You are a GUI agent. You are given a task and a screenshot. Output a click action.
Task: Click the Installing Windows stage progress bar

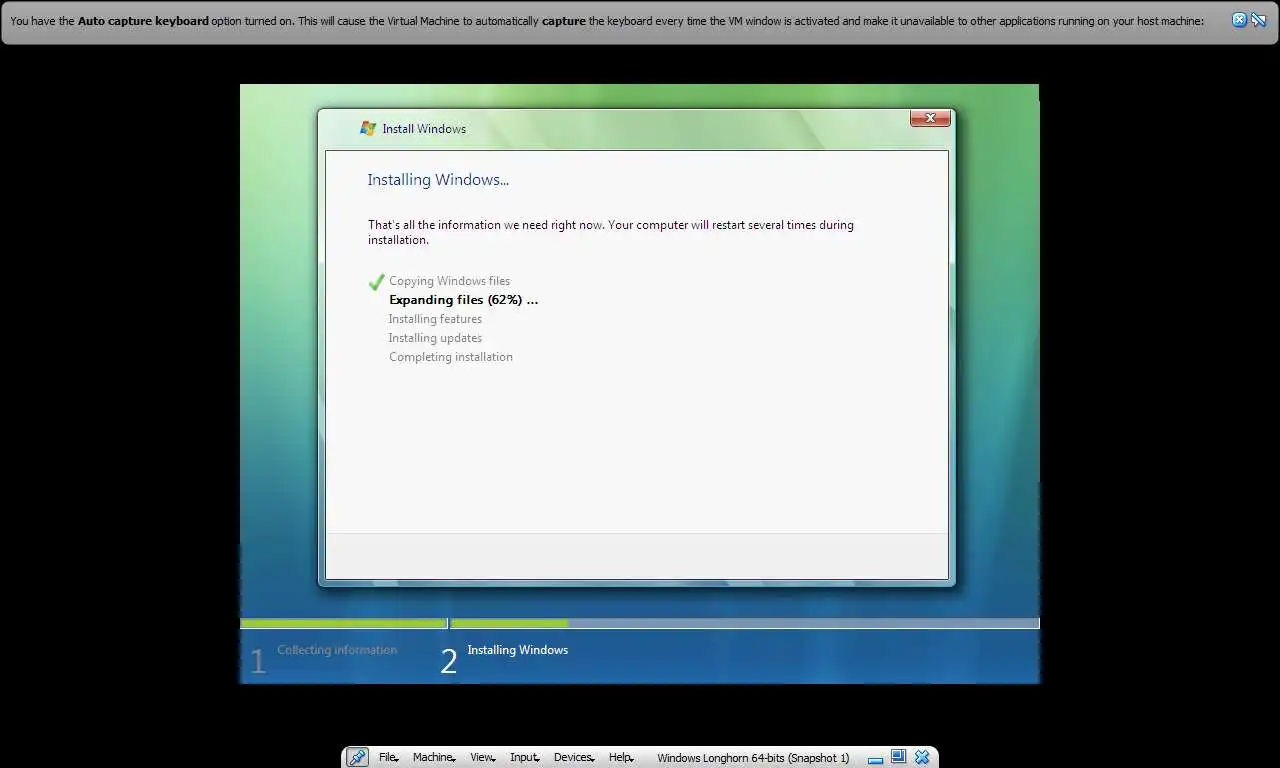[x=744, y=623]
